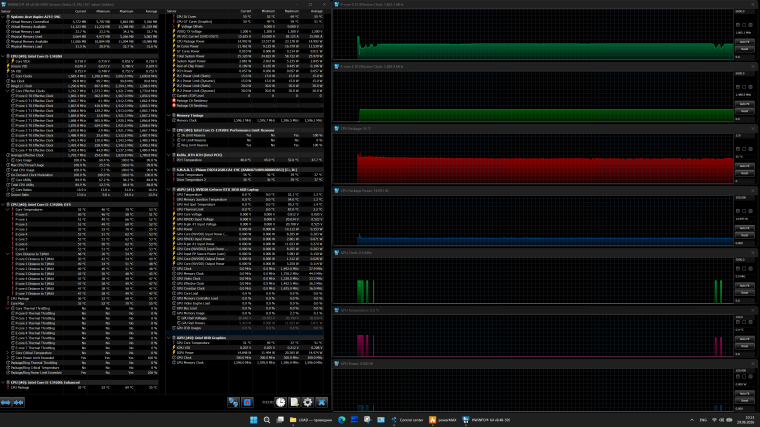This screenshot has height=427, width=760.
Task: Click Reset in CPU Package Power graph
Action: point(744,235)
